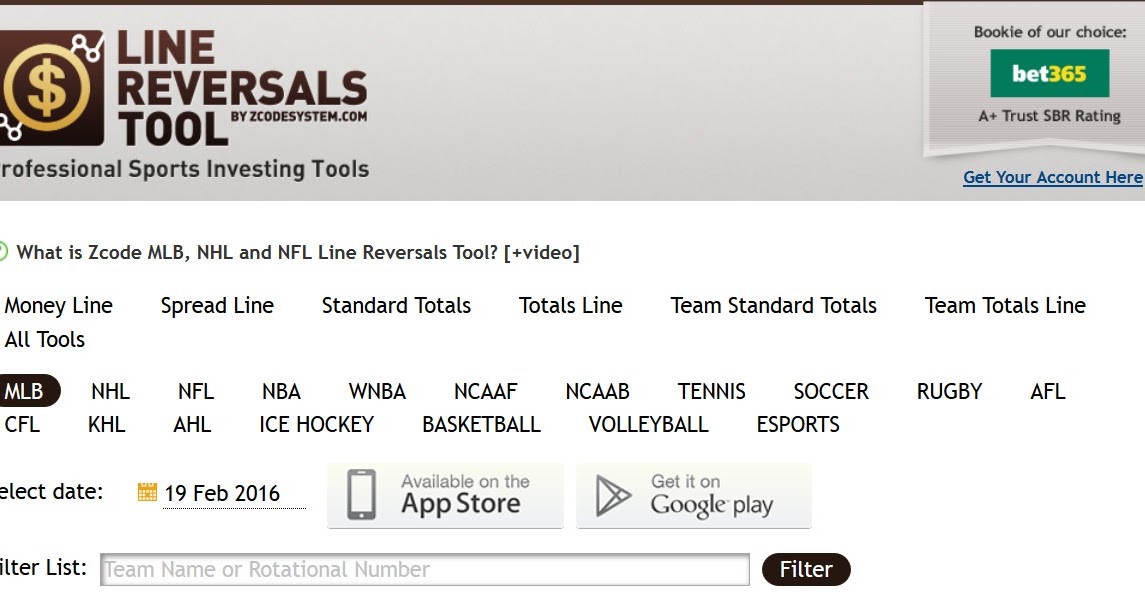
Task: Switch to the NFL league
Action: pos(196,391)
